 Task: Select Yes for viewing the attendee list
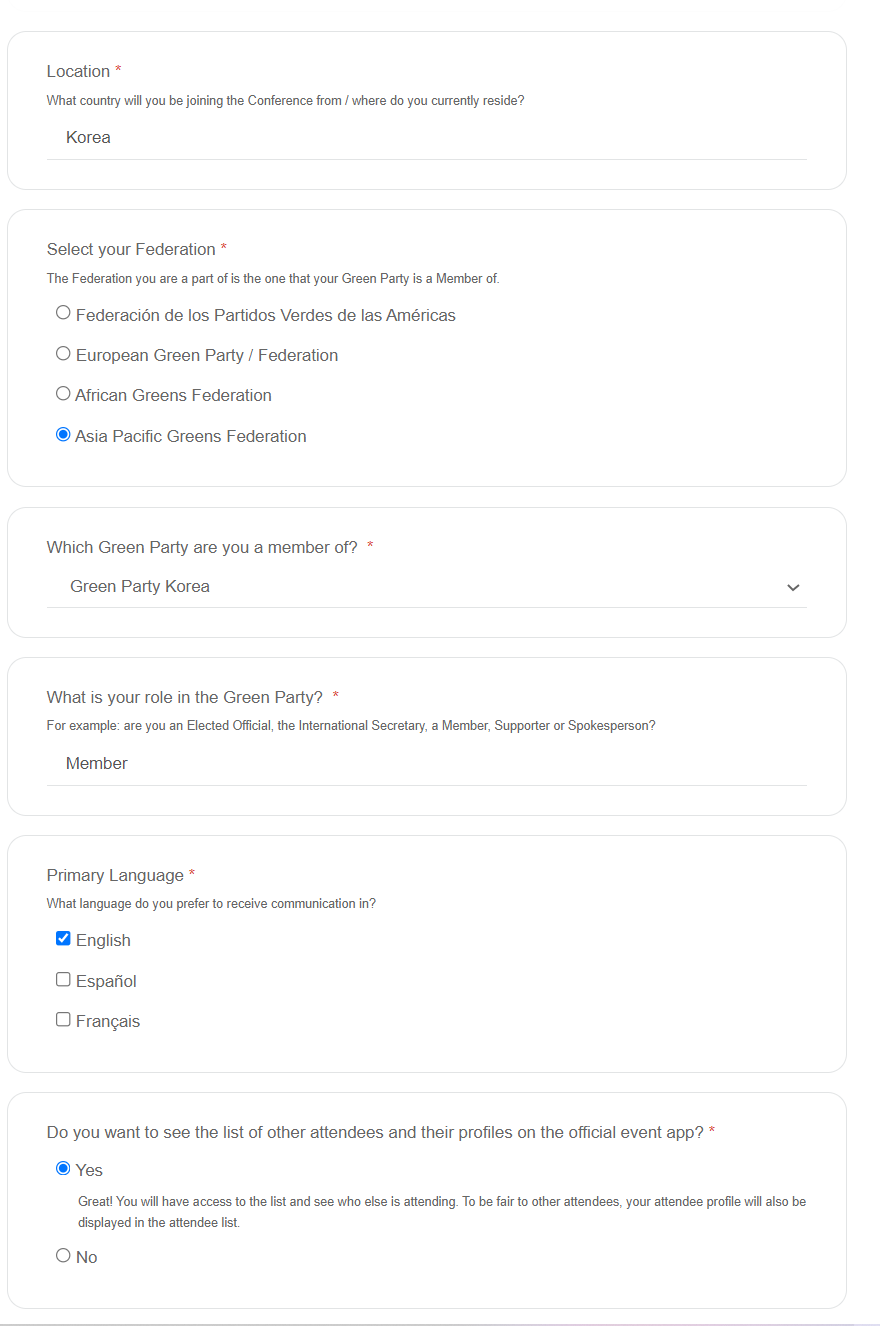pyautogui.click(x=63, y=1169)
